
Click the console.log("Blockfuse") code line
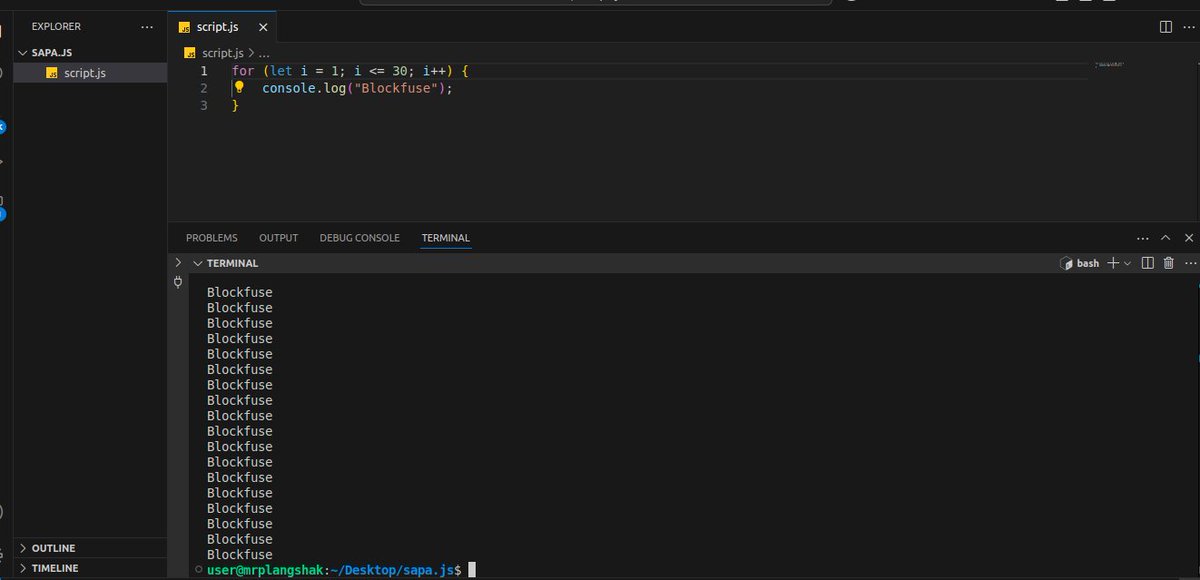click(x=357, y=88)
